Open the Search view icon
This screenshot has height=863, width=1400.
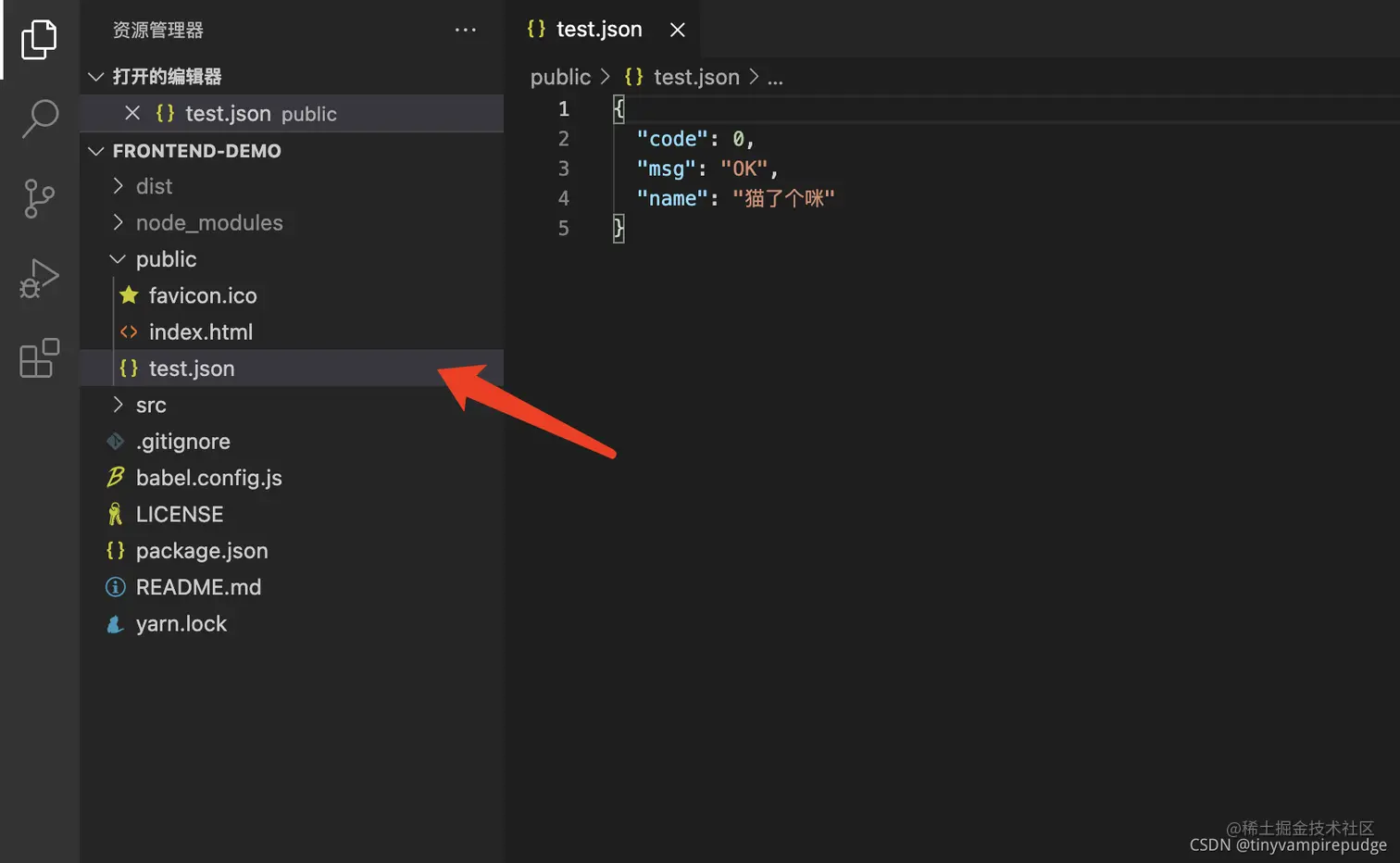coord(40,119)
